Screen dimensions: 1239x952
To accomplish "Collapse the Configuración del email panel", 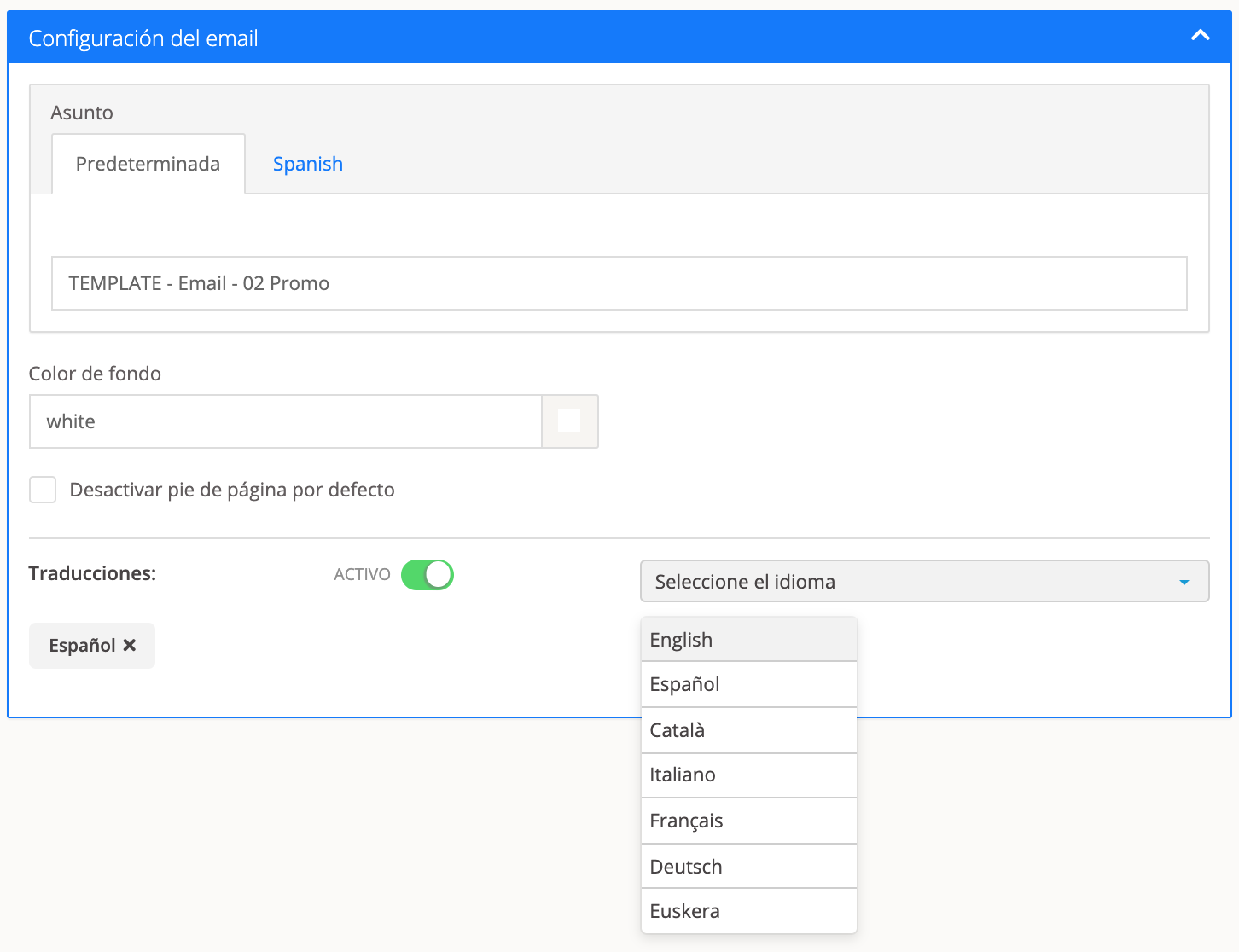I will click(1200, 36).
